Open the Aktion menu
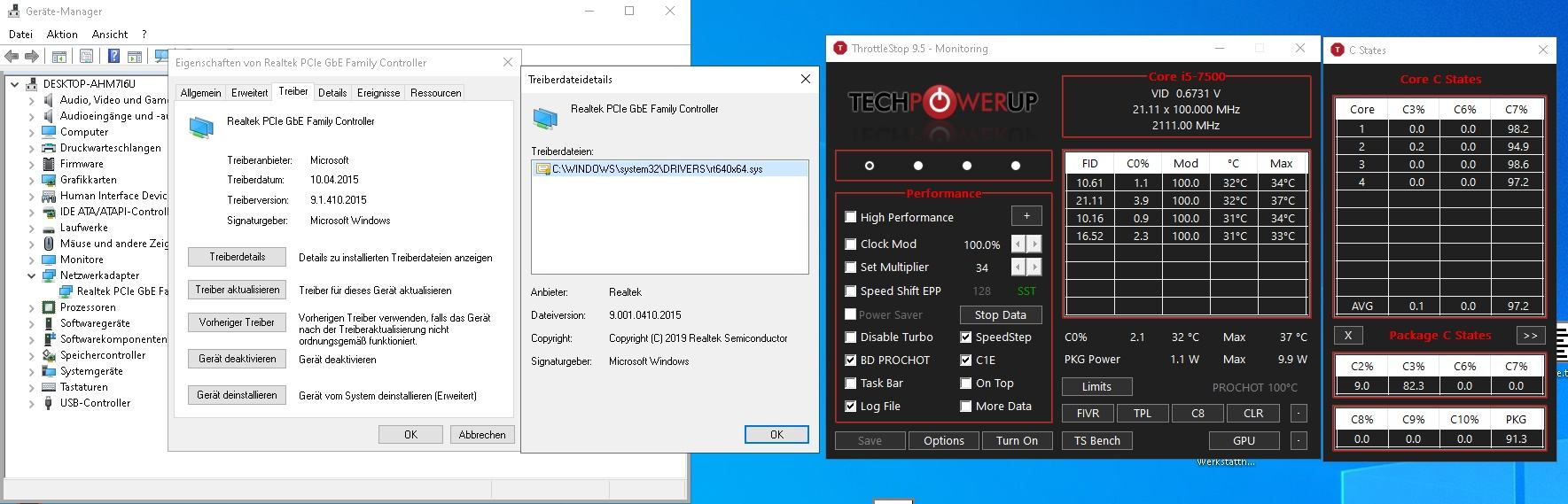 click(62, 34)
